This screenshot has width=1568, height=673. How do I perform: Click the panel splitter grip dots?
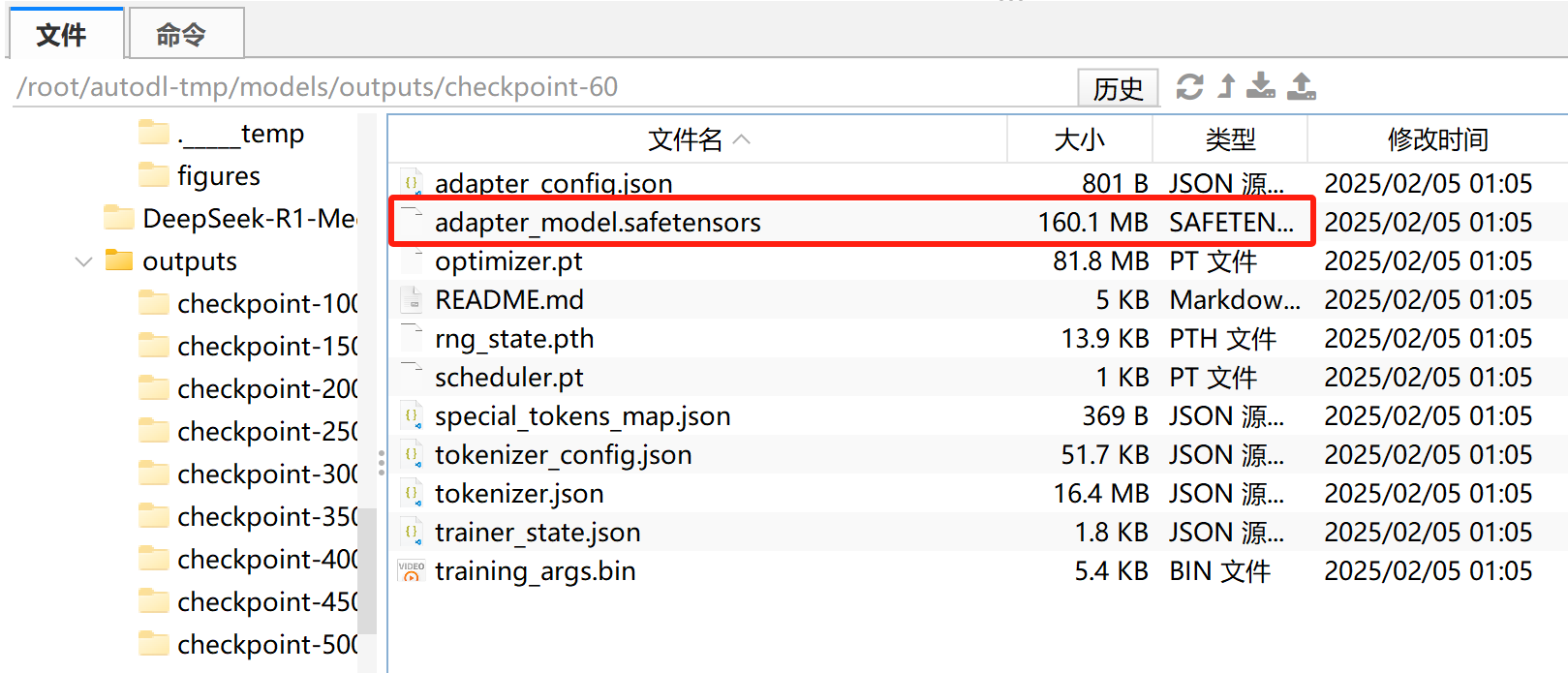[382, 462]
